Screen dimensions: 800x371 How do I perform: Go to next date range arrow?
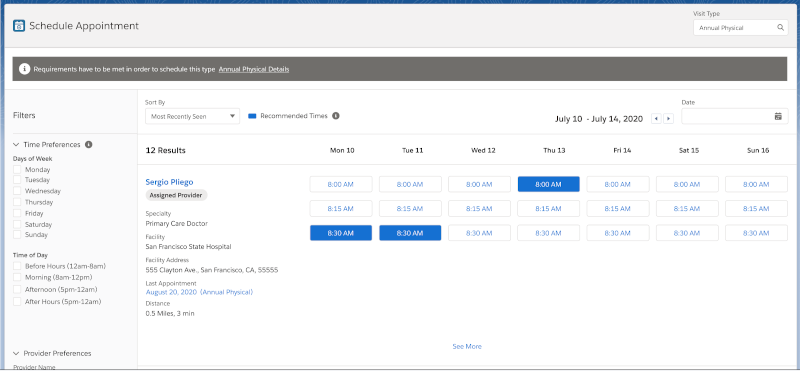pos(668,118)
